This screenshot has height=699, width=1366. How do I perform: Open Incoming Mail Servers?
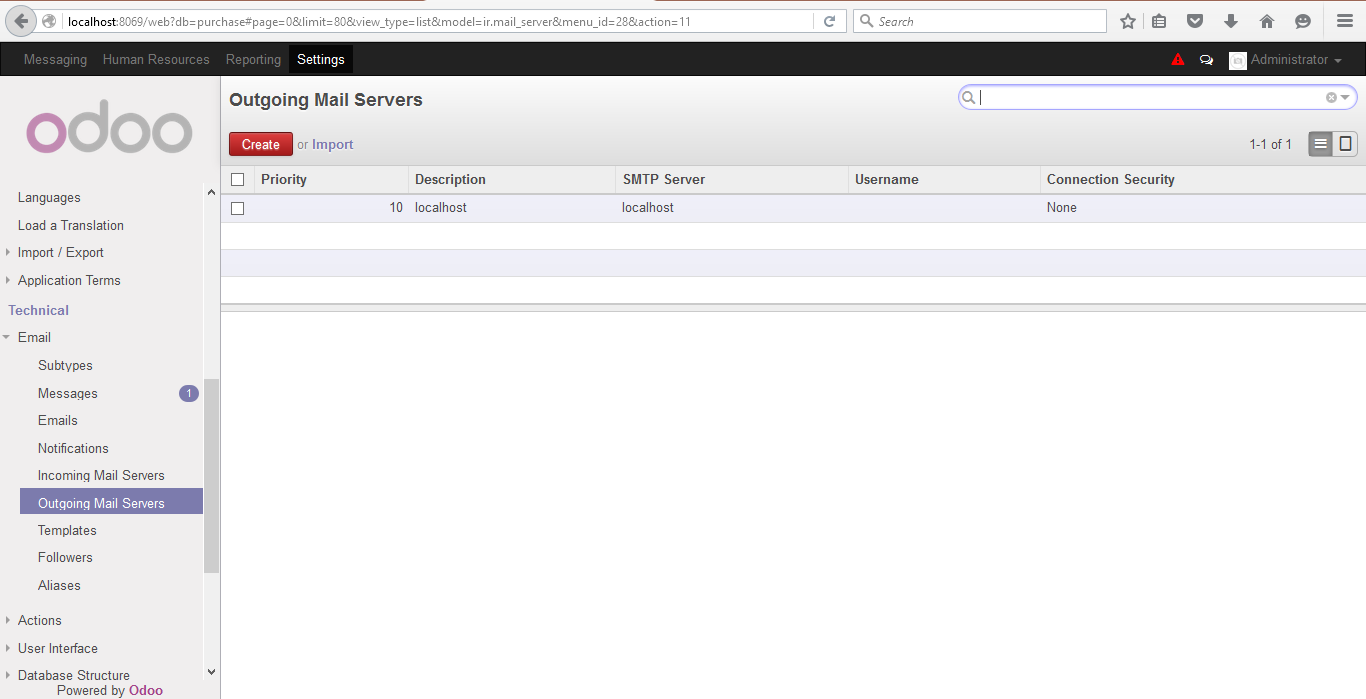[101, 476]
